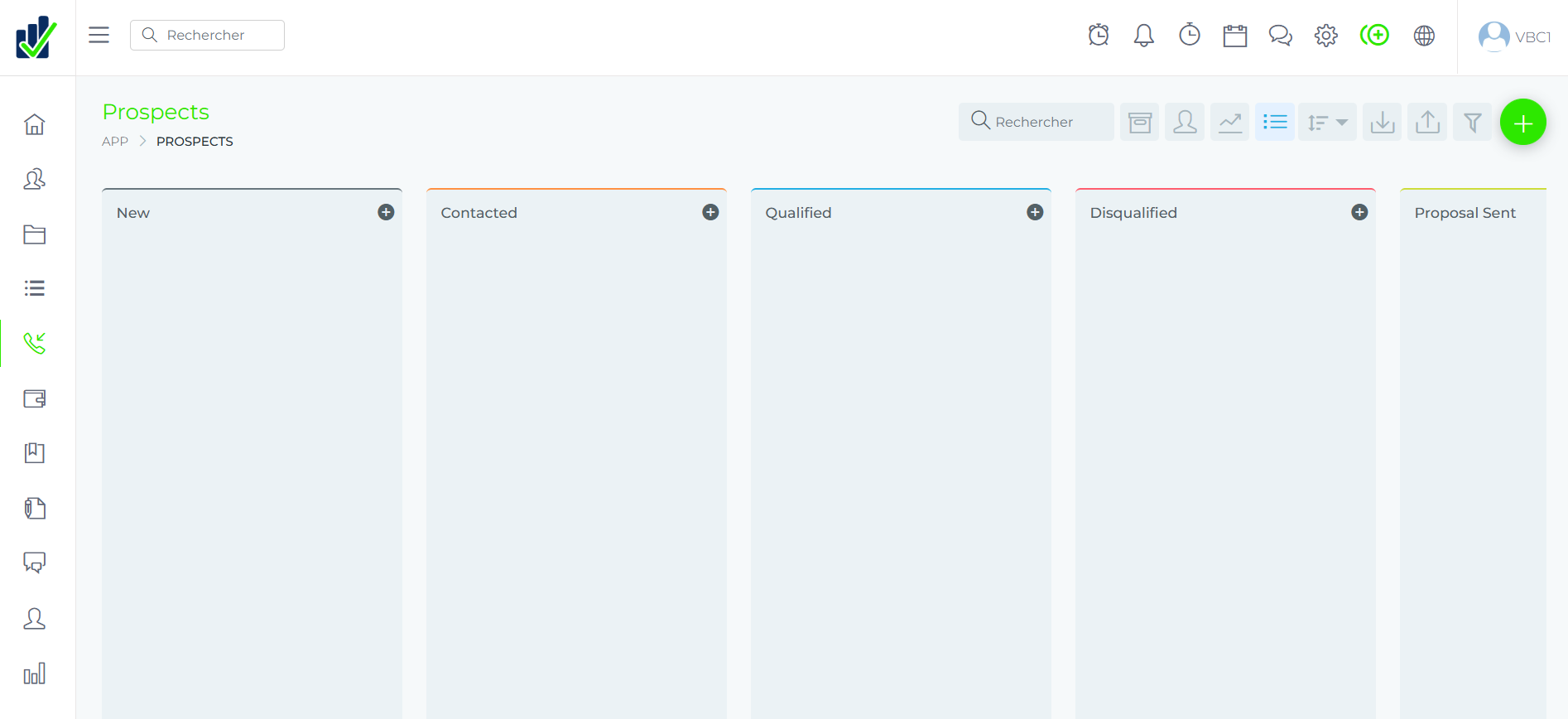Toggle the archive box view
The height and width of the screenshot is (719, 1568).
(1140, 123)
